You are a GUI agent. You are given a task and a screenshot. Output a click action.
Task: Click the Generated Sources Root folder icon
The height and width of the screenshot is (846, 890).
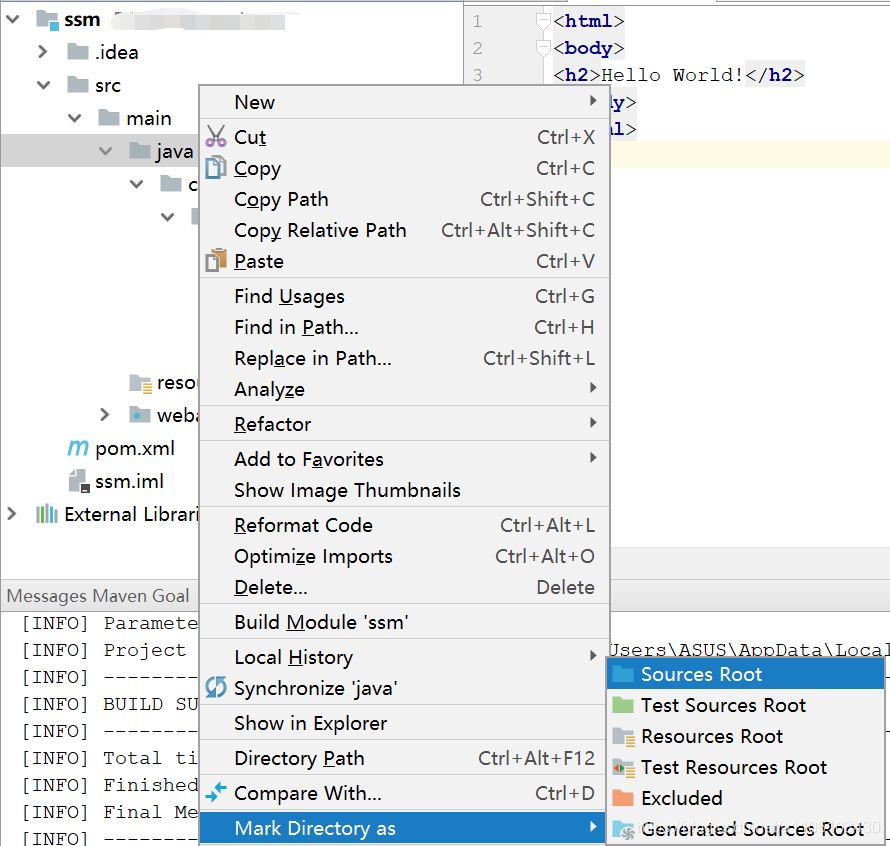click(x=623, y=830)
